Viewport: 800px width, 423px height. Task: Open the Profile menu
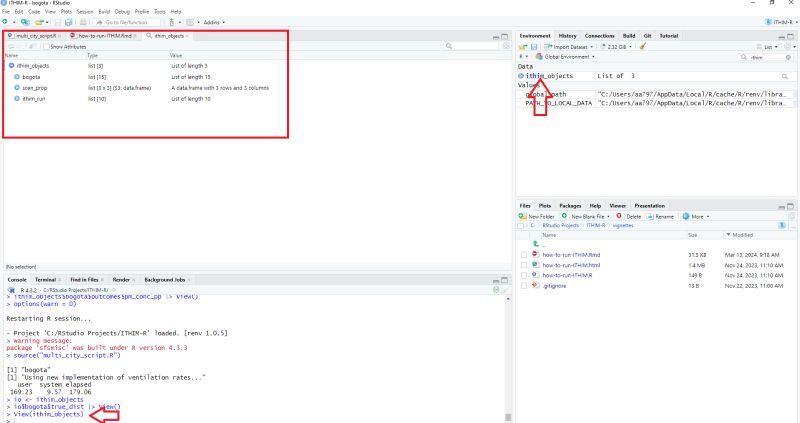tap(142, 11)
